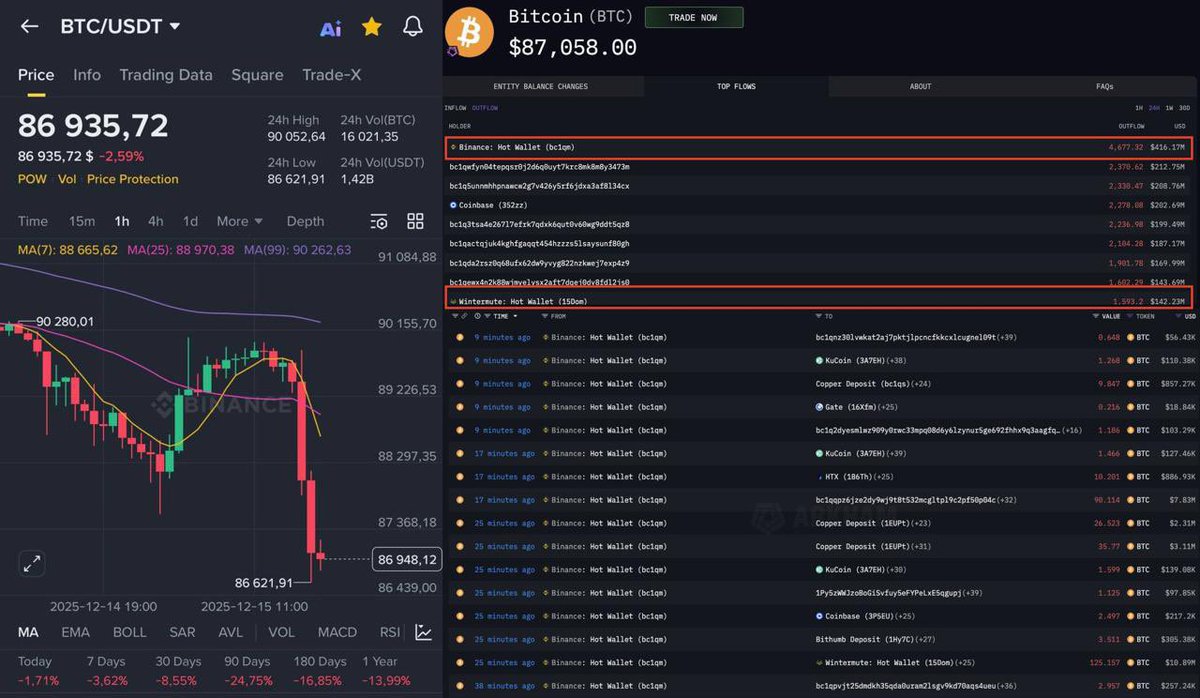Open the Gate (16Xfm) recipient entry
Screen dimensions: 1200x698
pyautogui.click(x=855, y=407)
